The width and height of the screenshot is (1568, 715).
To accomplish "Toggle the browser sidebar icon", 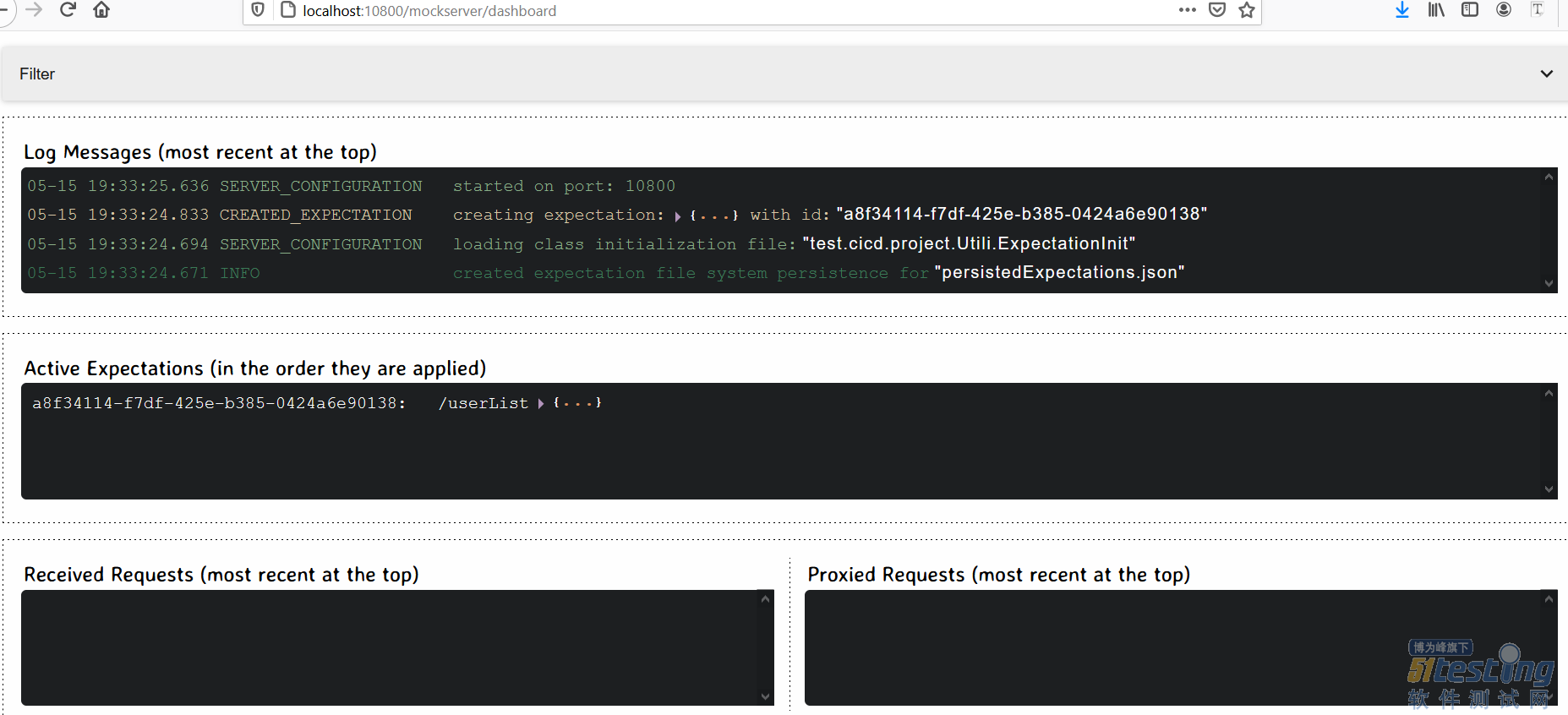I will point(1470,10).
